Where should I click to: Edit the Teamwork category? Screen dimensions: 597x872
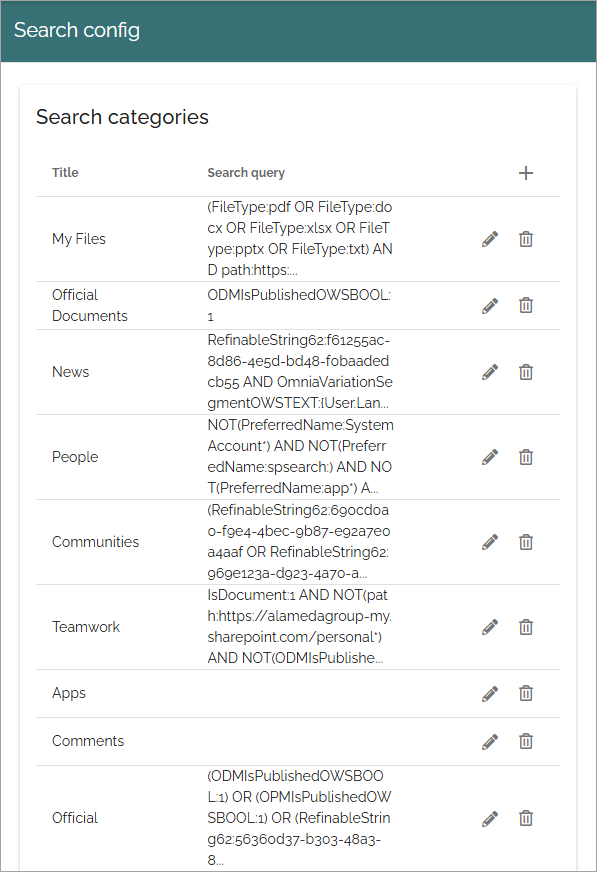[x=490, y=627]
